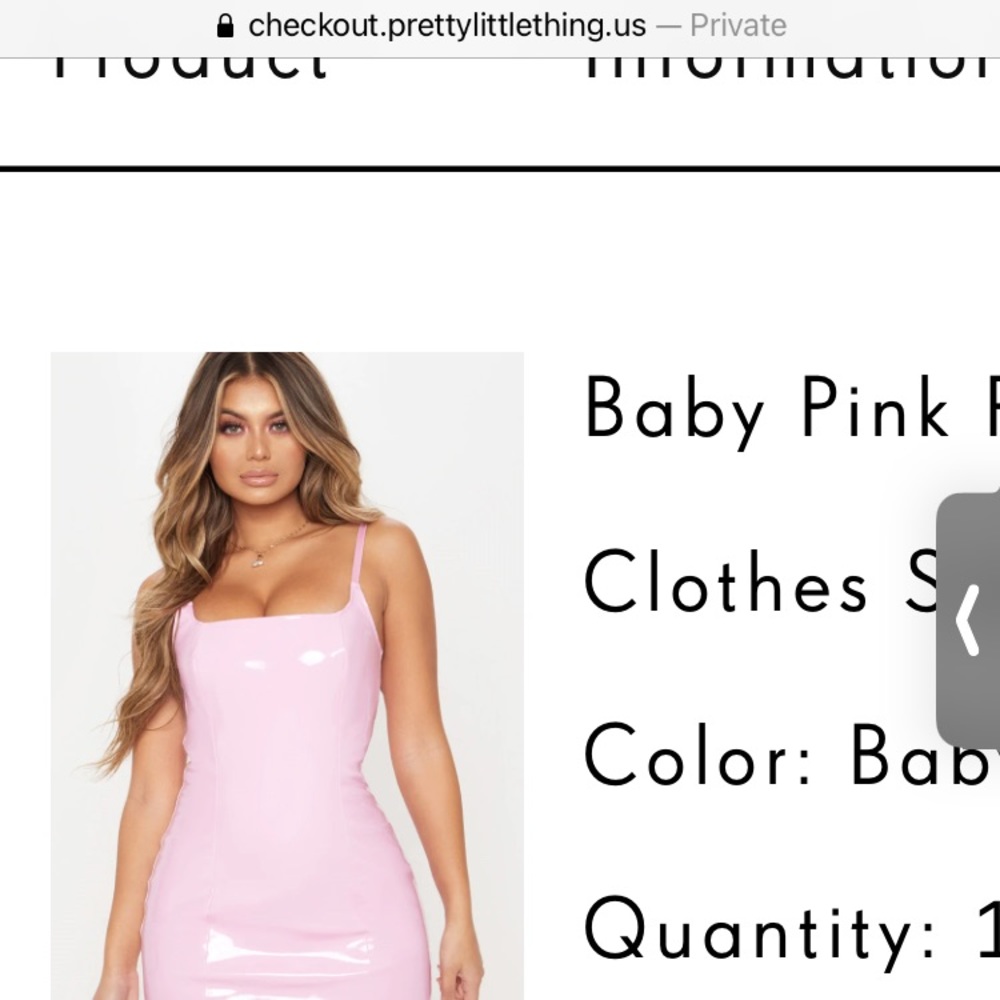The image size is (1000, 1000).
Task: Select the 'Clothes' size line
Action: click(759, 582)
